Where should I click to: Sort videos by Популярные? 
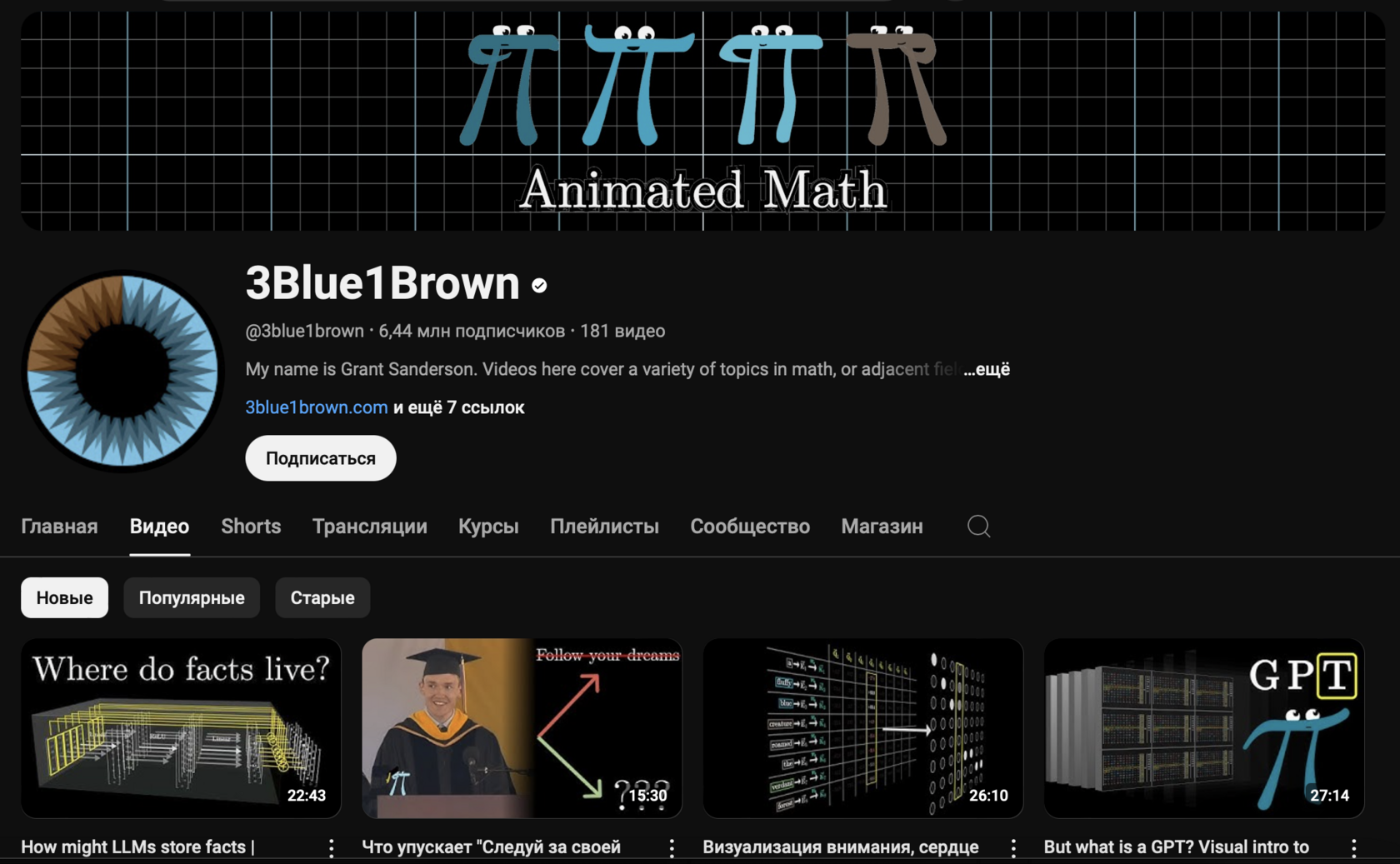(192, 597)
